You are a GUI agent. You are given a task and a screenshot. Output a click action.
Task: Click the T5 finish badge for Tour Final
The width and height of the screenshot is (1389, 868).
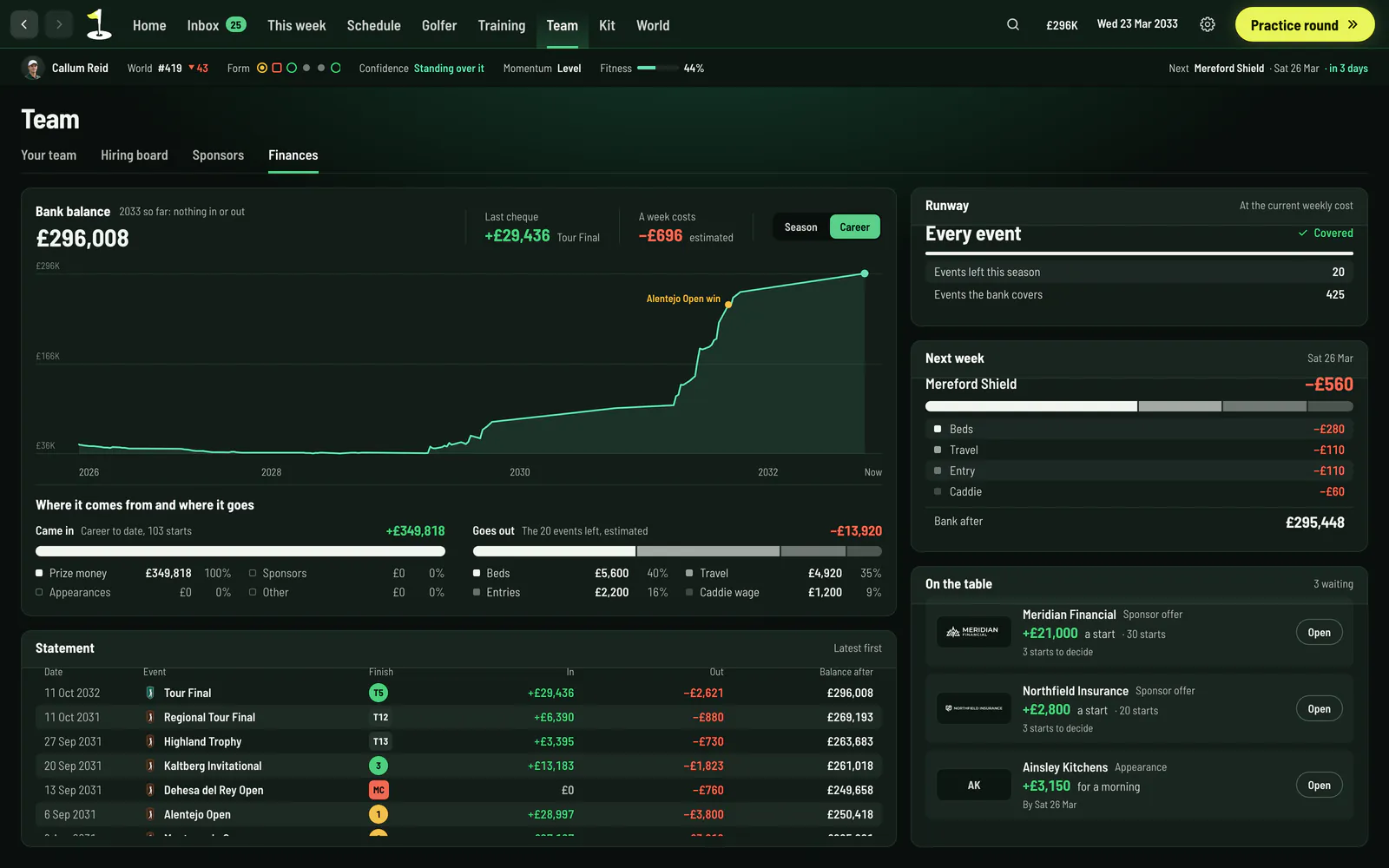(x=379, y=693)
